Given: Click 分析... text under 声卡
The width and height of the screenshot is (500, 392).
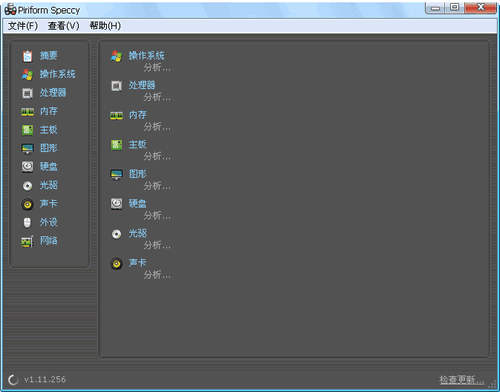Looking at the screenshot, I should [x=157, y=275].
